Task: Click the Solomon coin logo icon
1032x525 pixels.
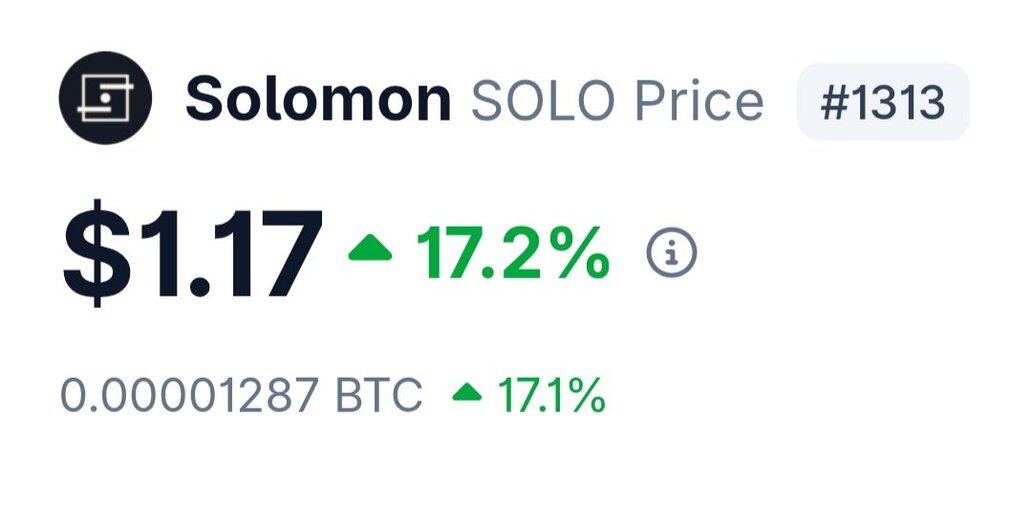Action: click(105, 99)
